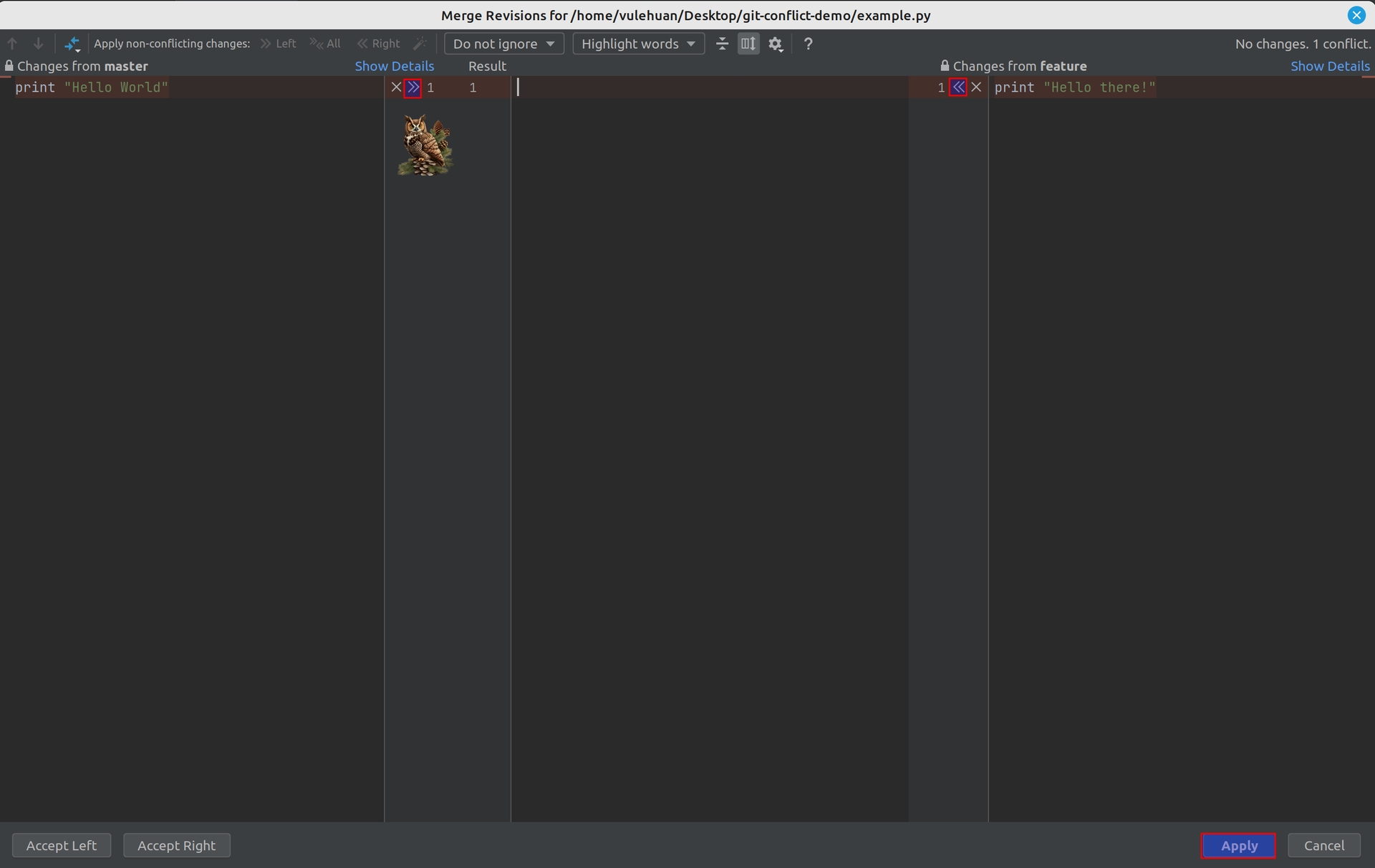Click the magic wand resolve icon
The image size is (1375, 868).
tap(420, 44)
